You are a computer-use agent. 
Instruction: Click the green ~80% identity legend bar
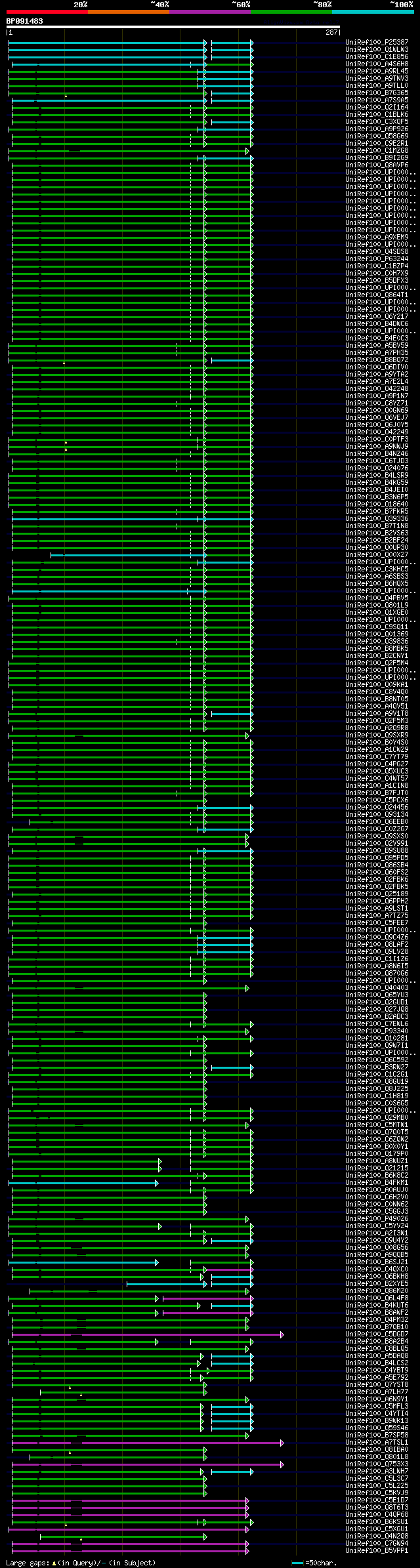(x=291, y=12)
